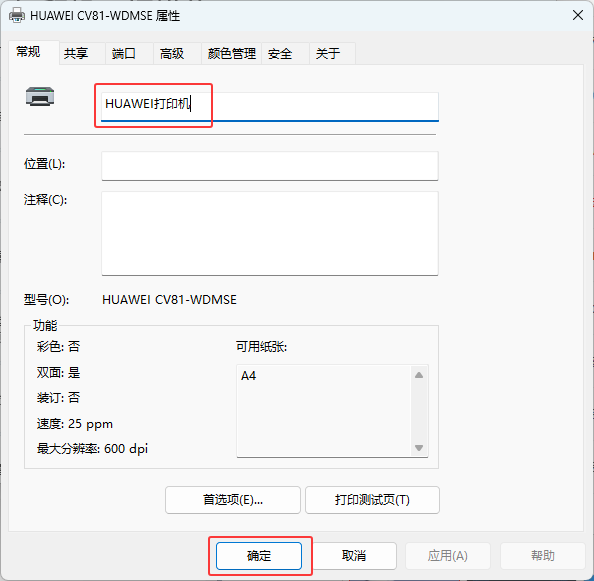This screenshot has height=581, width=594.
Task: Click the 应用(A) button
Action: click(x=448, y=556)
